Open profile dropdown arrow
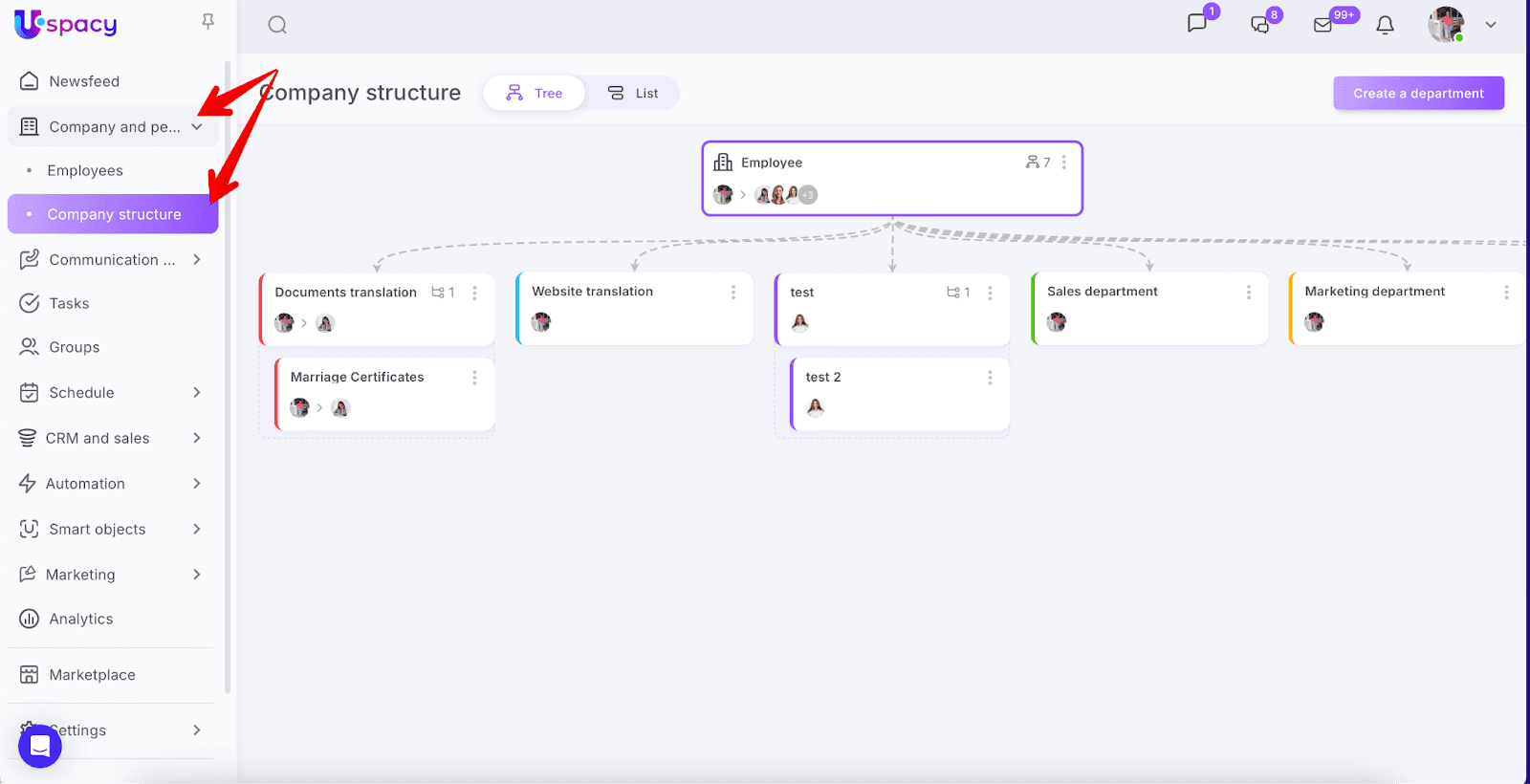Screen dimensions: 1530x784 point(1491,25)
